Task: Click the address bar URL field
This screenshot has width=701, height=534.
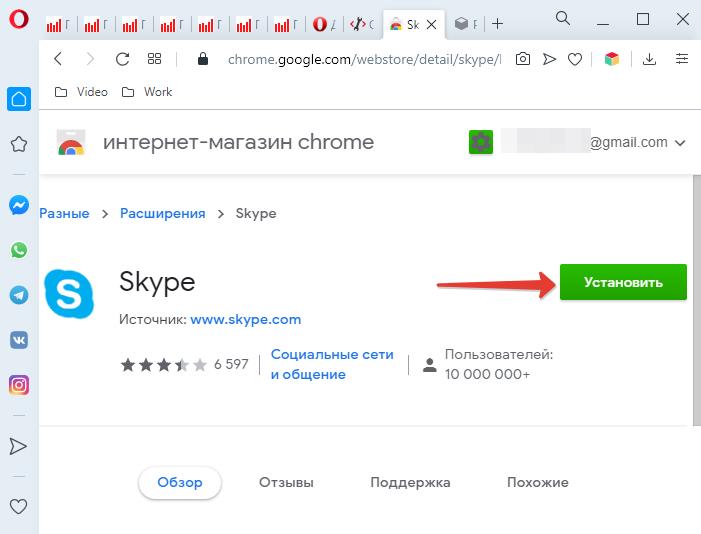Action: coord(364,59)
